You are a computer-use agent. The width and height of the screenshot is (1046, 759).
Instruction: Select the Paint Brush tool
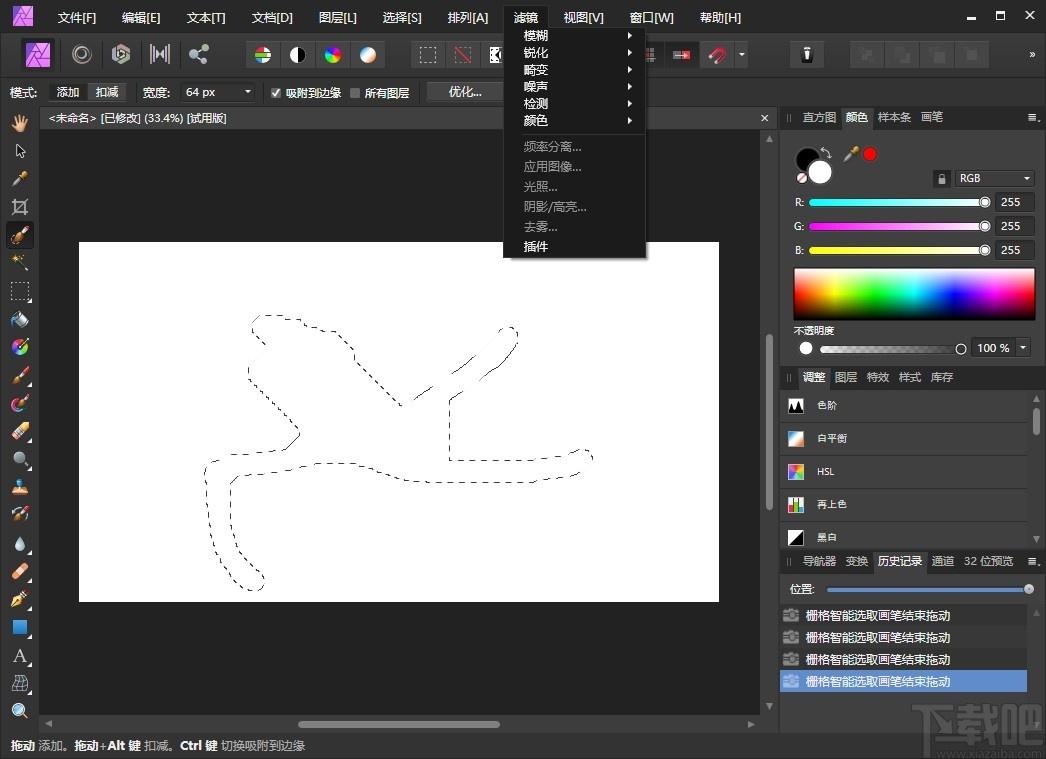pos(20,375)
